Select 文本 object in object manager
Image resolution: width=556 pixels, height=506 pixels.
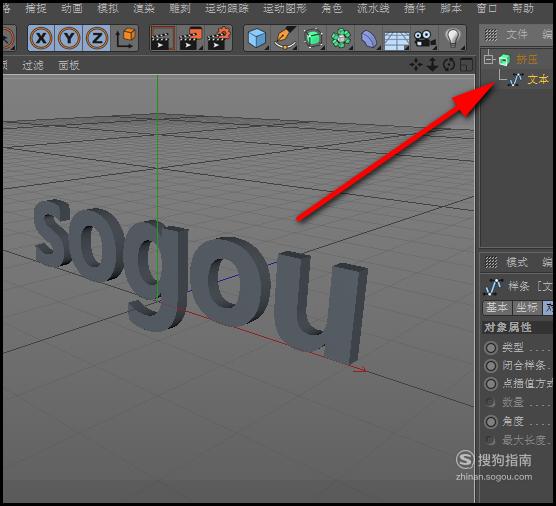pos(538,80)
